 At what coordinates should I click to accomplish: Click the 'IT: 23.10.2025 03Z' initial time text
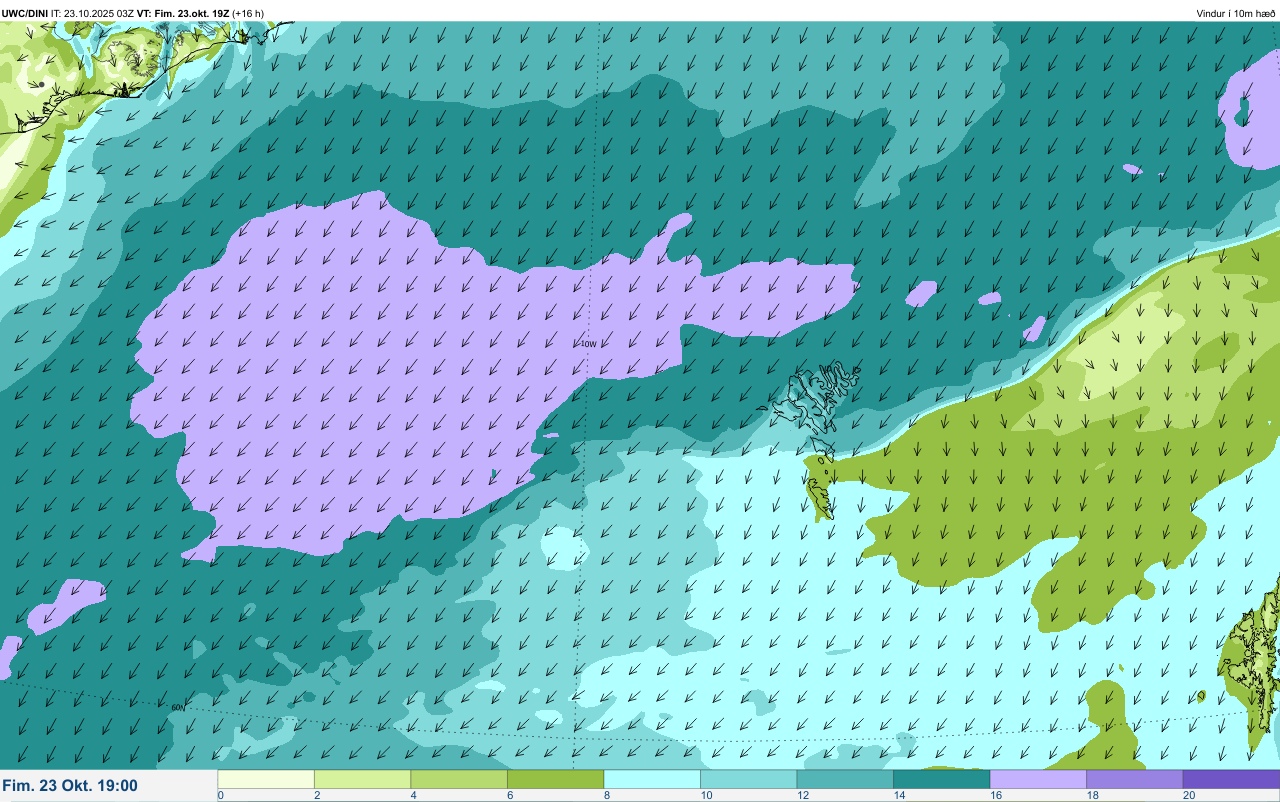(93, 13)
